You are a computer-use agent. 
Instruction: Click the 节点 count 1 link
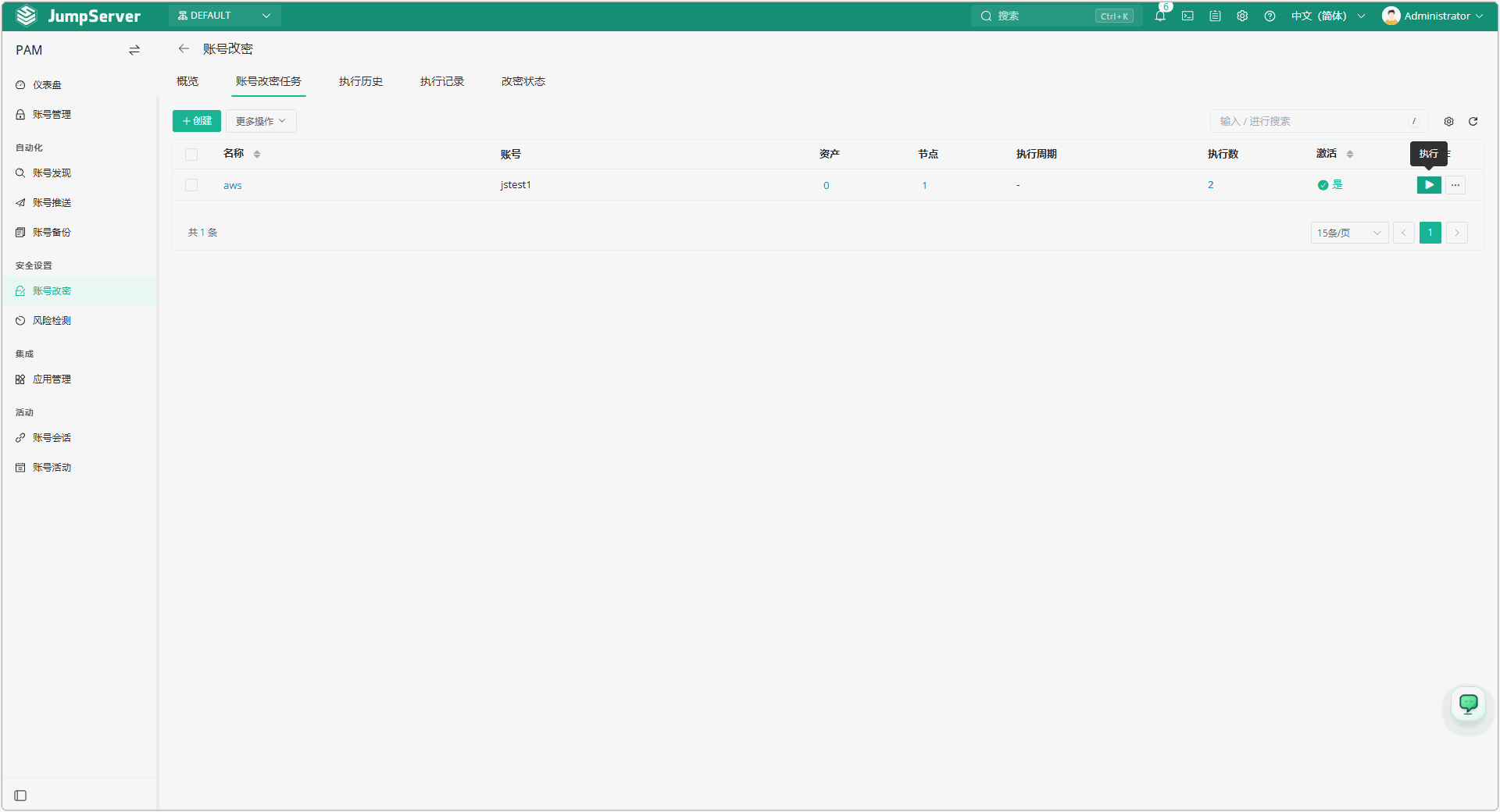pos(925,185)
